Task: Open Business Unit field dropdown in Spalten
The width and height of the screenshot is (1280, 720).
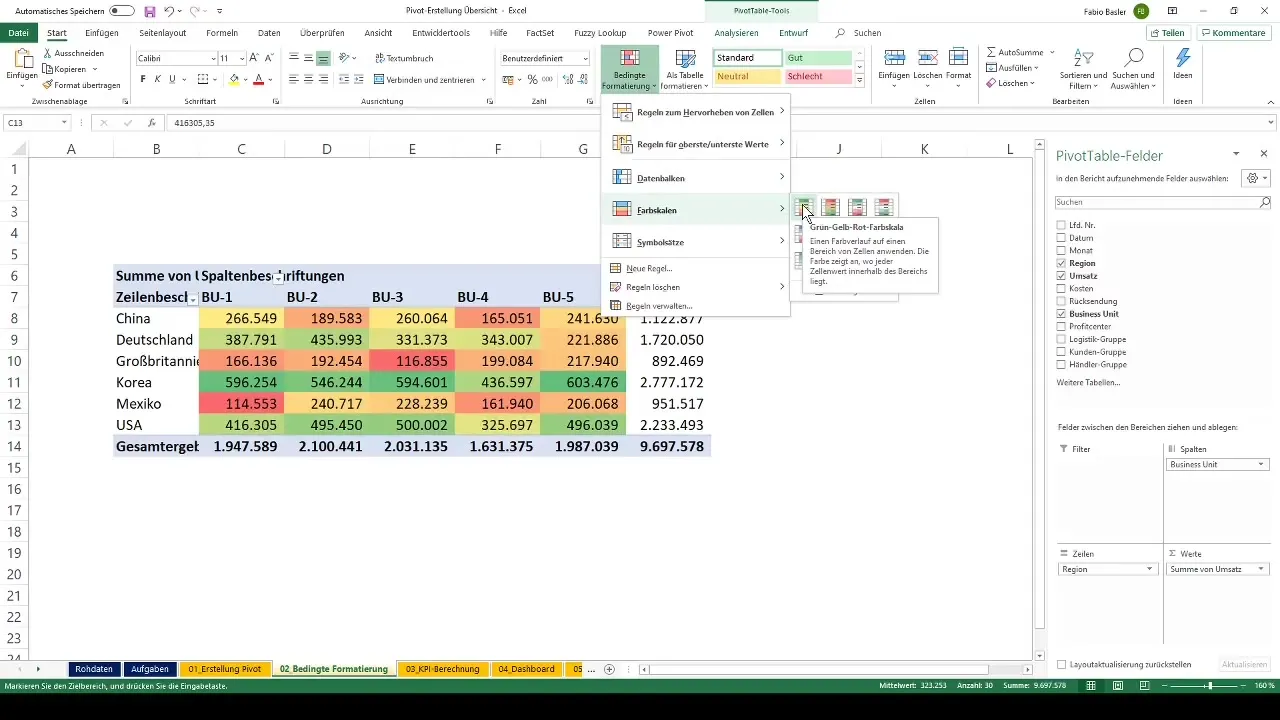Action: point(1261,464)
